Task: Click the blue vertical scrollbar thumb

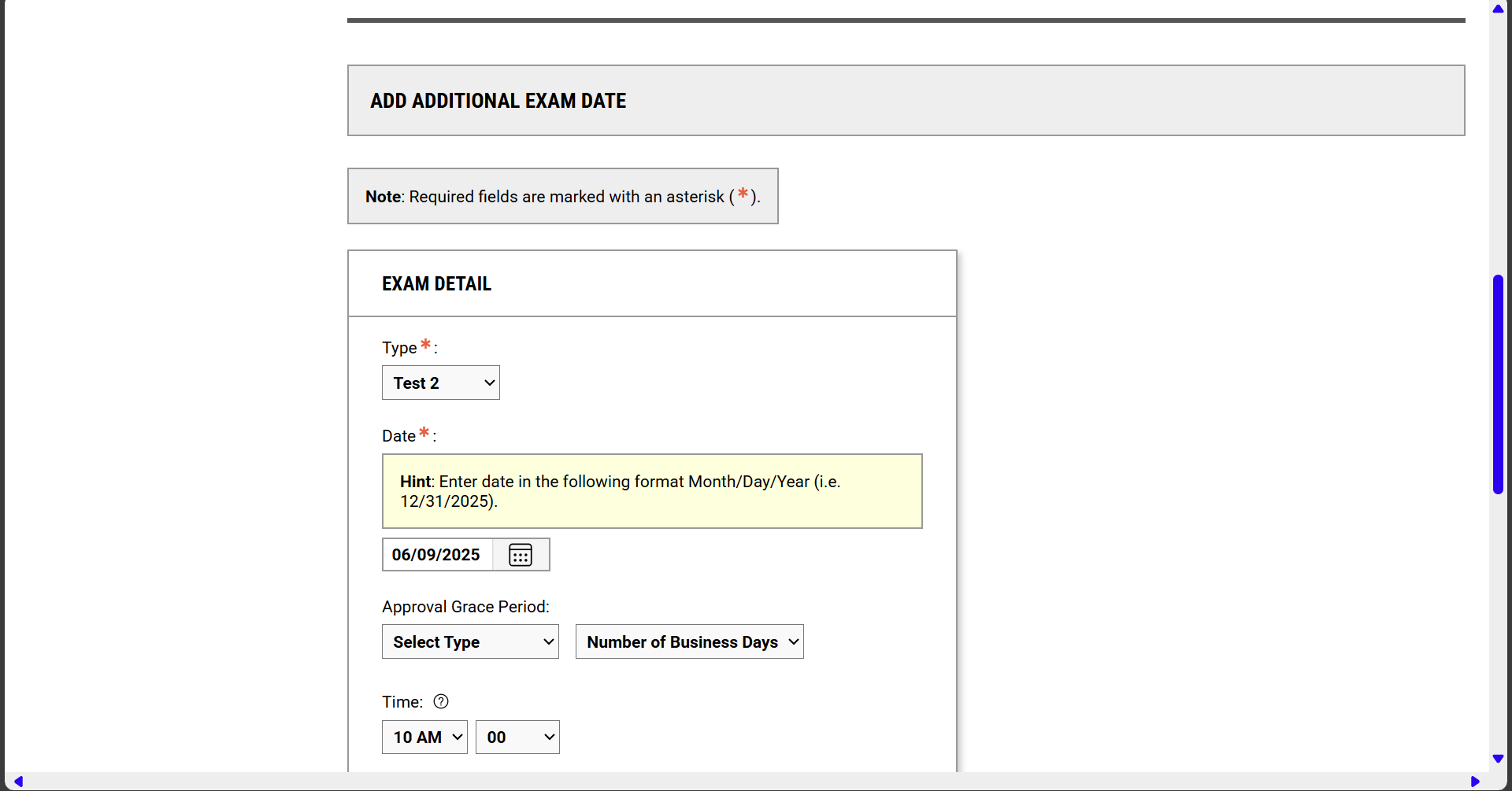Action: coord(1498,384)
